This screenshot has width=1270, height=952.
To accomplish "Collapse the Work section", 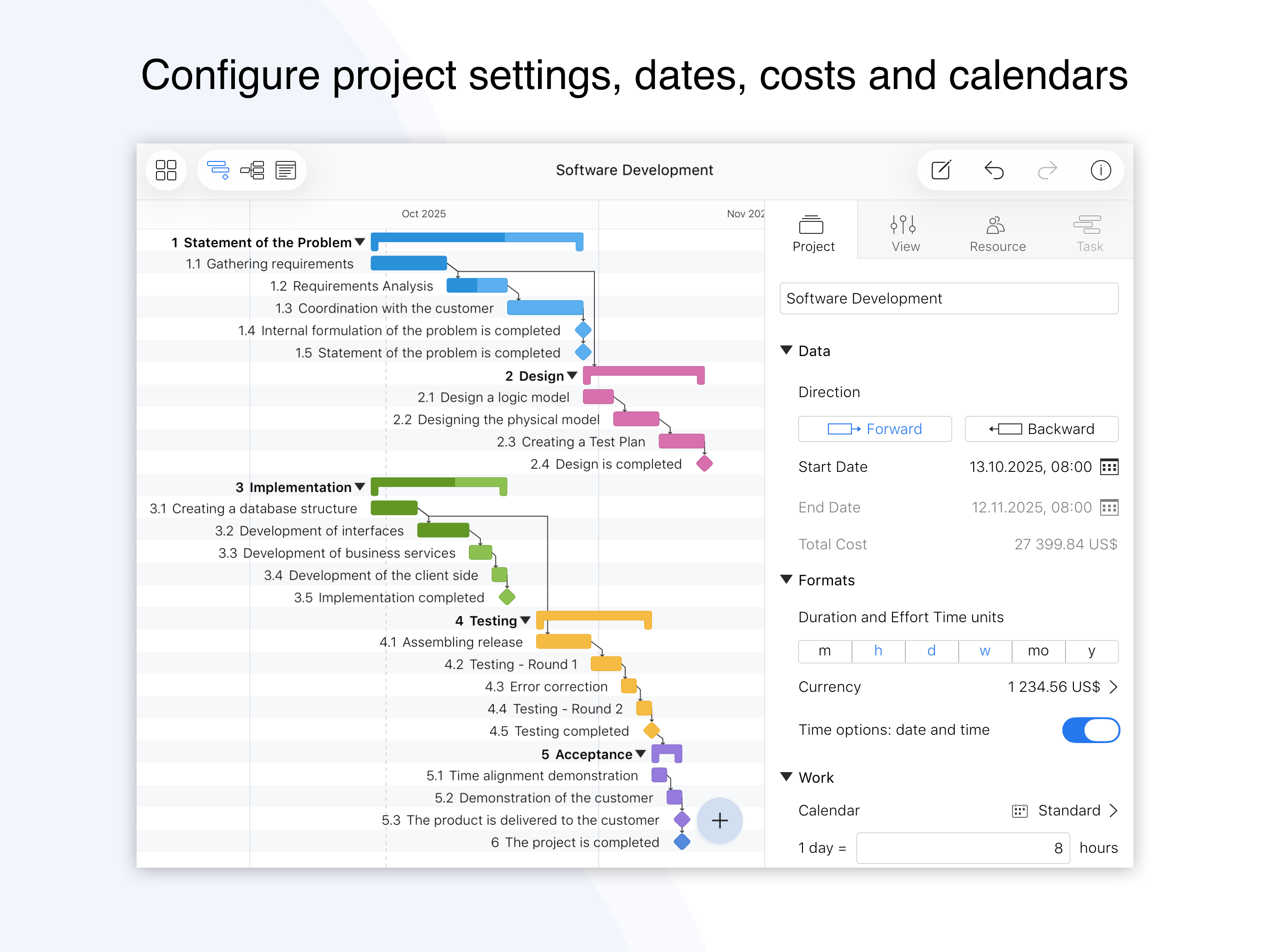I will pyautogui.click(x=786, y=776).
